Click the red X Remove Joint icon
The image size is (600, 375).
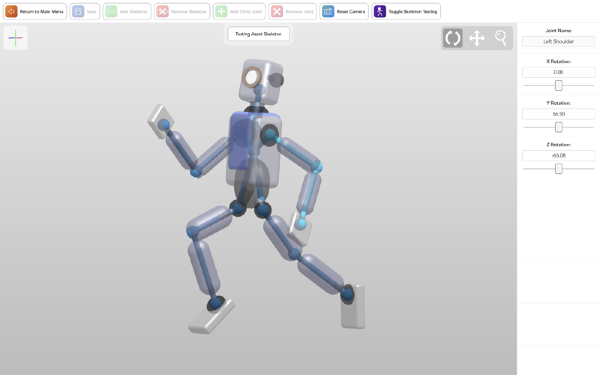(277, 11)
